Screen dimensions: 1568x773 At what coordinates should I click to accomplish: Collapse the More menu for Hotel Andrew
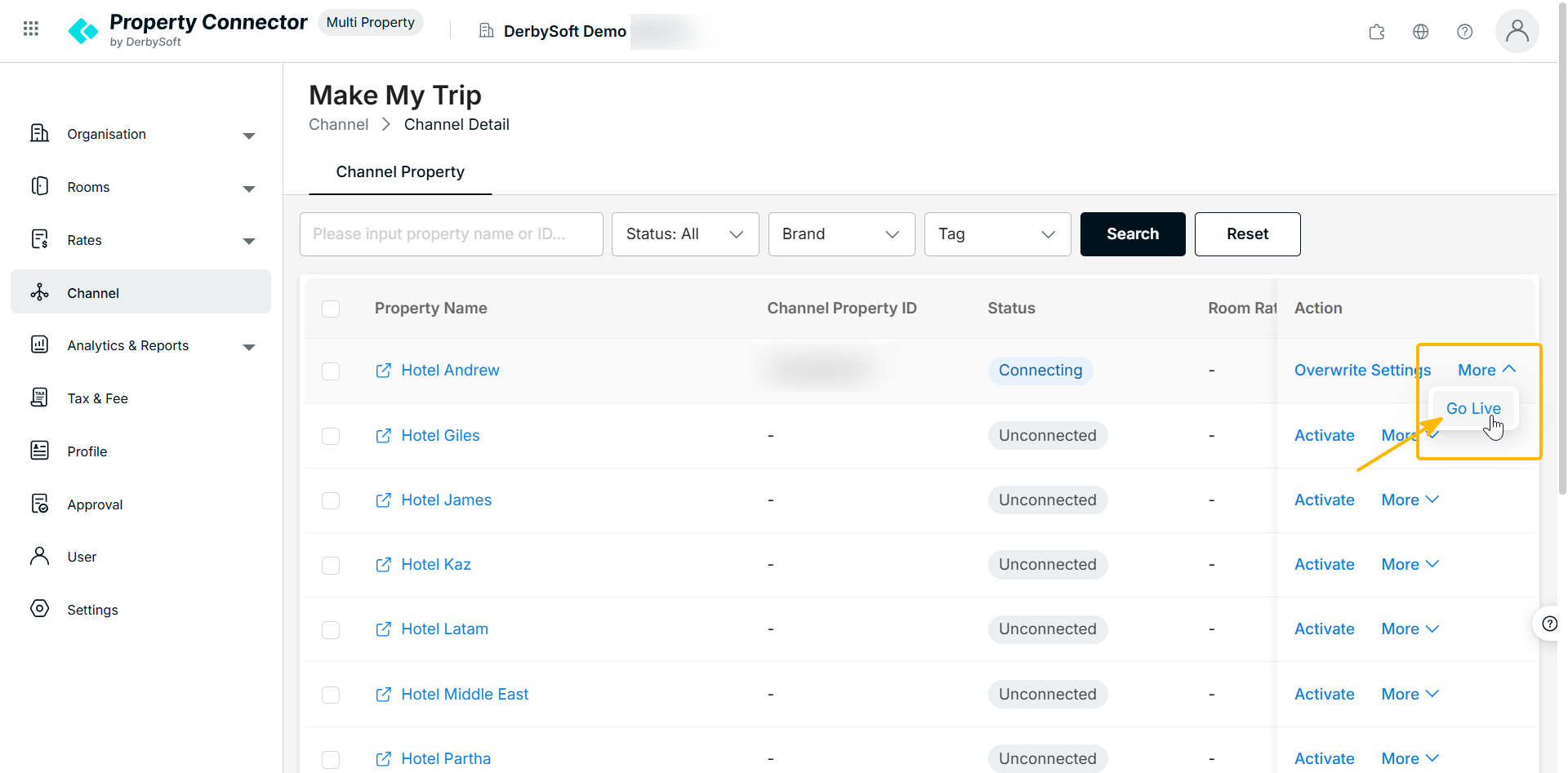point(1487,371)
